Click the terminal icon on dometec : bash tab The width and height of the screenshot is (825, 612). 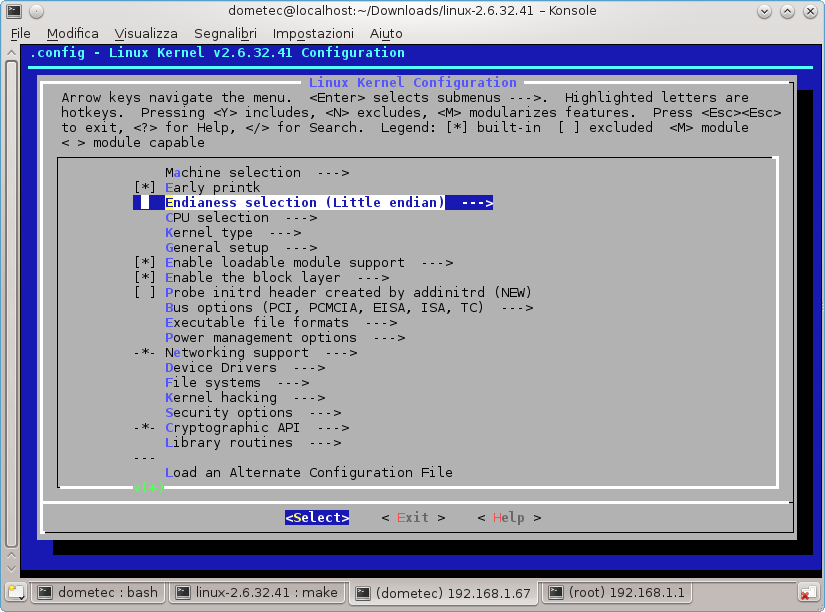[x=45, y=592]
